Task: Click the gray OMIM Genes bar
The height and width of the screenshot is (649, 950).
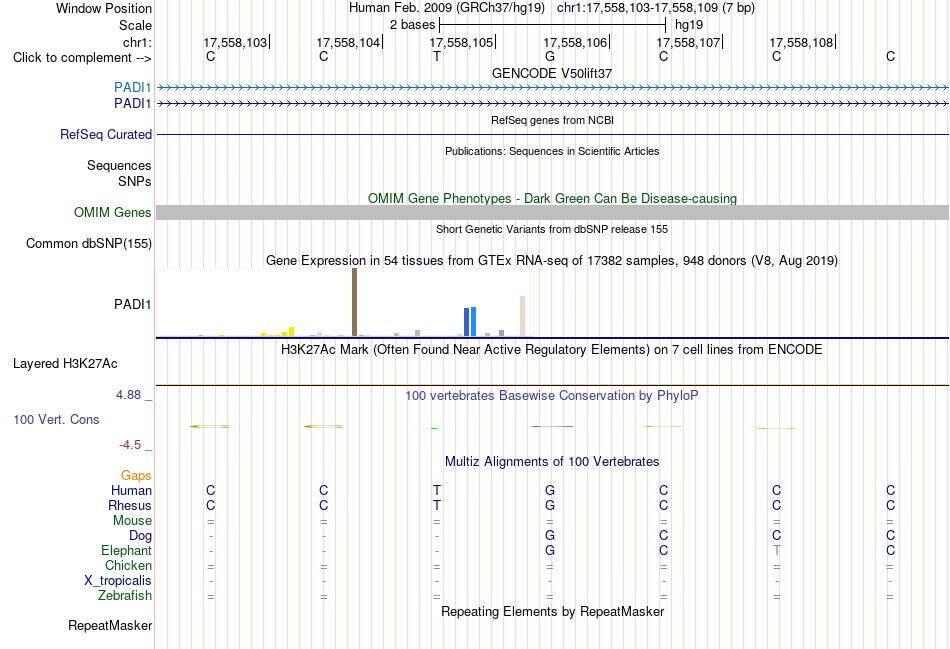Action: tap(552, 213)
